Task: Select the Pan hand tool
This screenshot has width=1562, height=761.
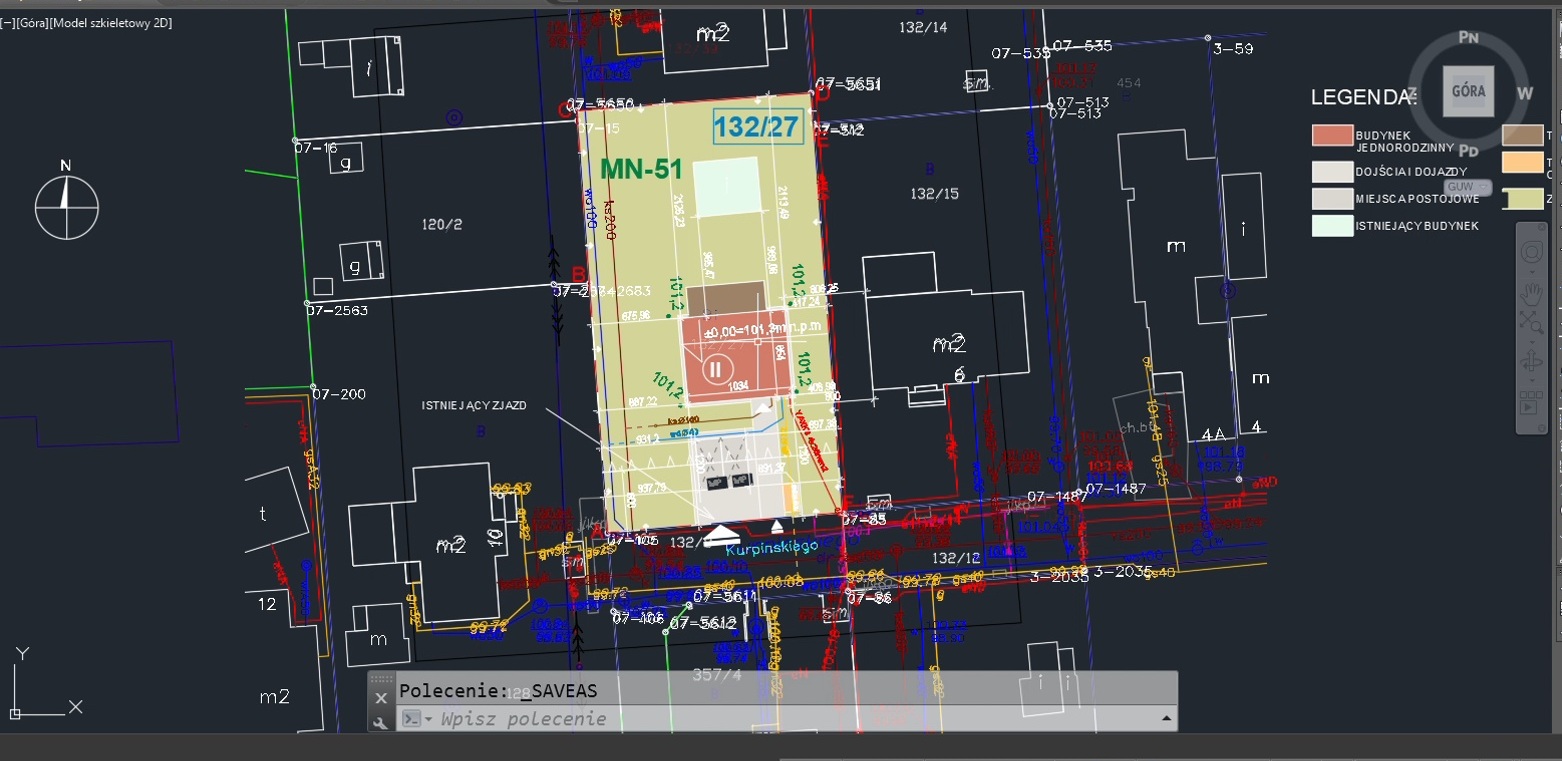Action: pyautogui.click(x=1531, y=293)
